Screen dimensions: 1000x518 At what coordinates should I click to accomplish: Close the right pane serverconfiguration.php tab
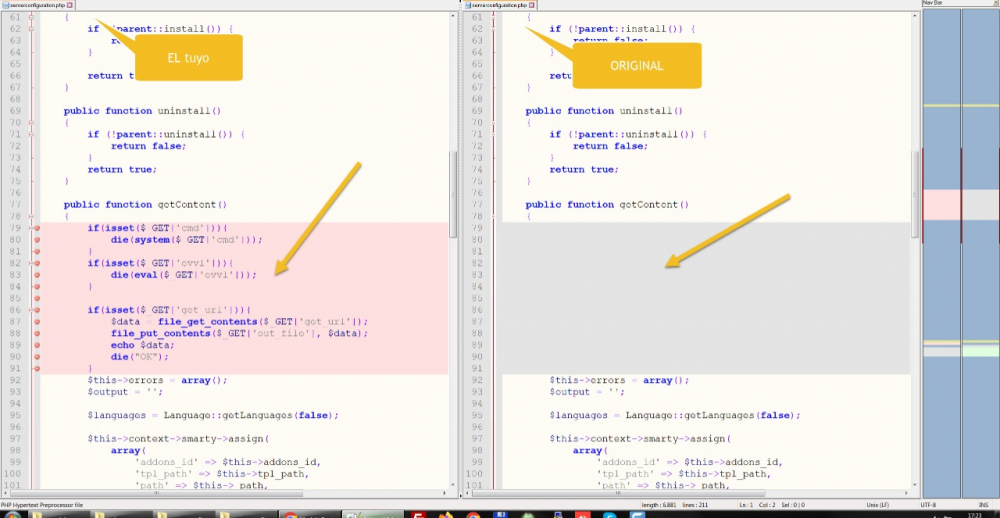tap(531, 4)
